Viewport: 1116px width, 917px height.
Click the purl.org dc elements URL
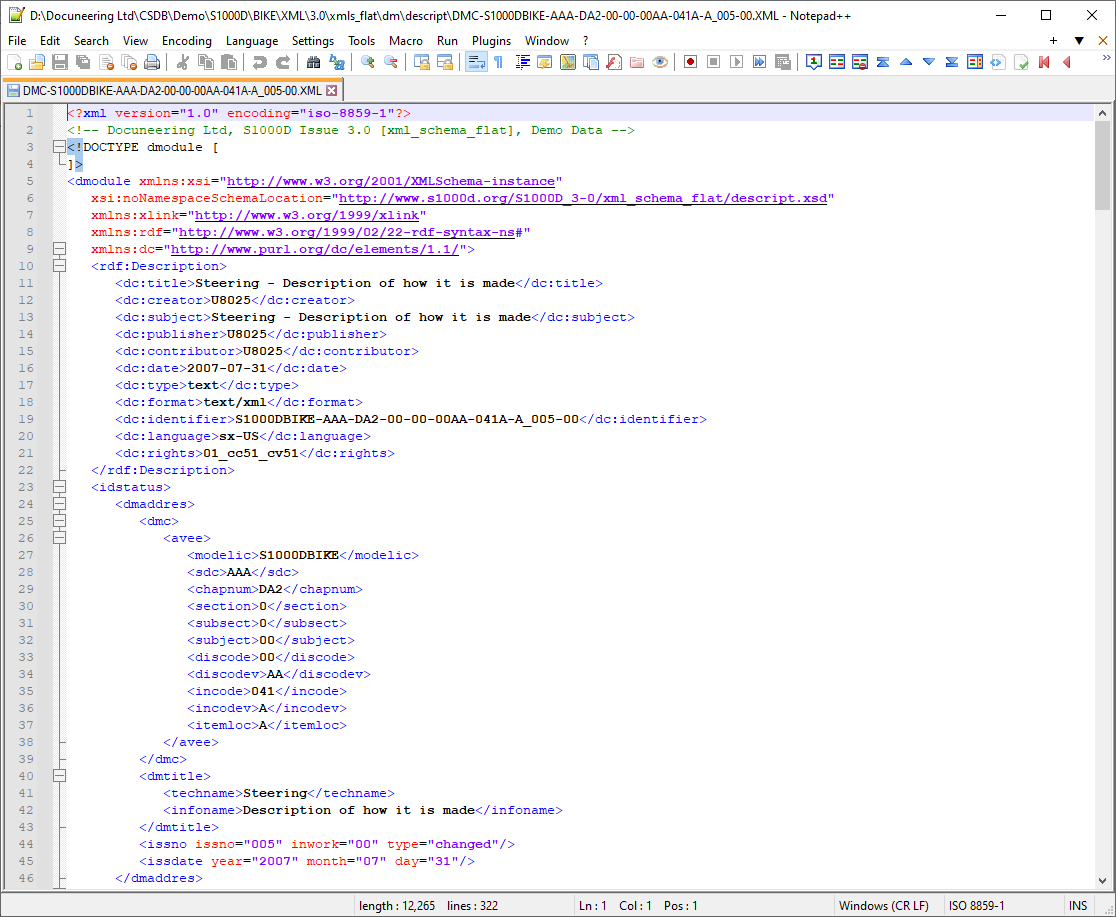(x=314, y=249)
